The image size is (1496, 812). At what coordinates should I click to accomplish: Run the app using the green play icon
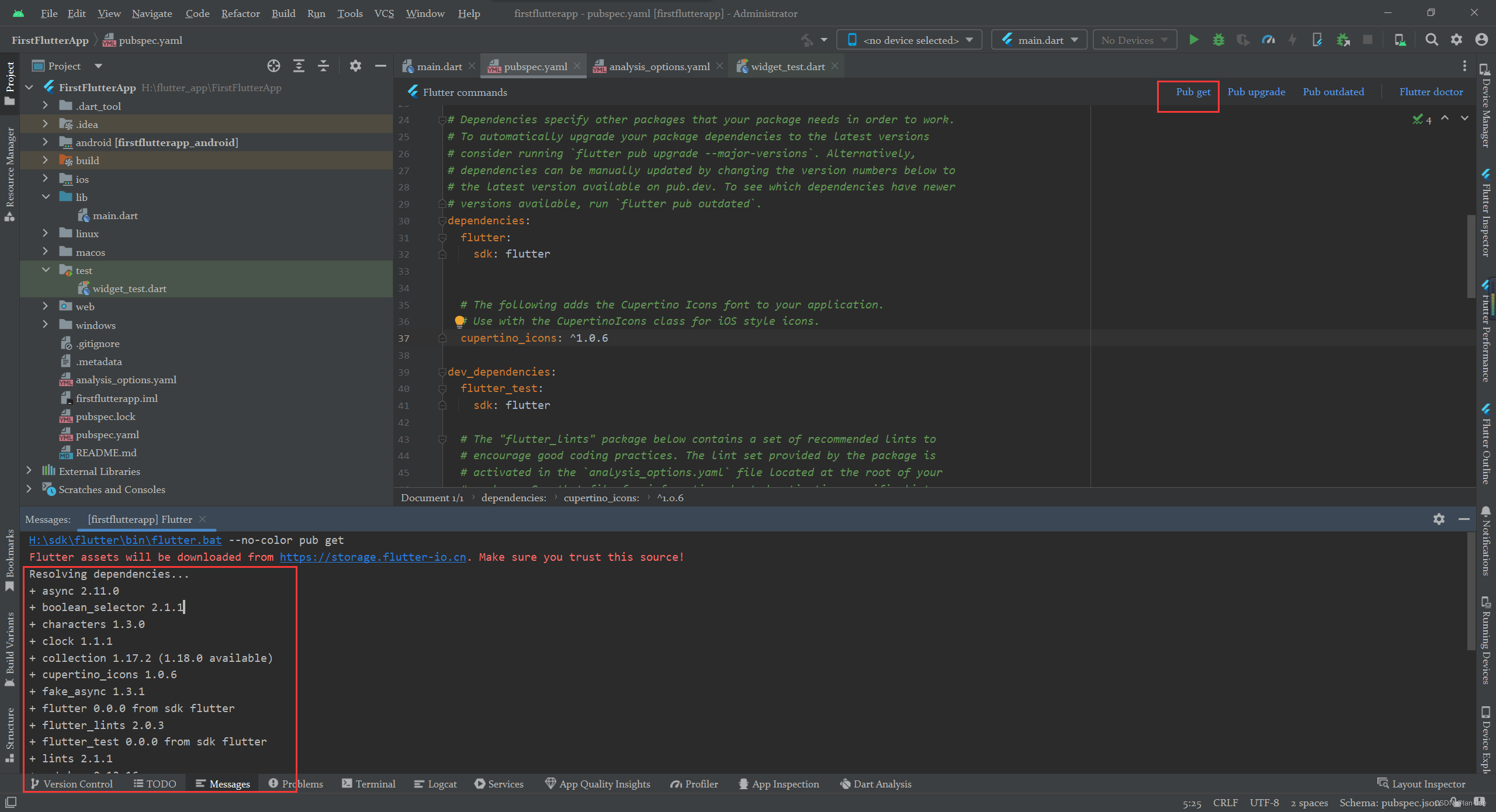point(1193,39)
